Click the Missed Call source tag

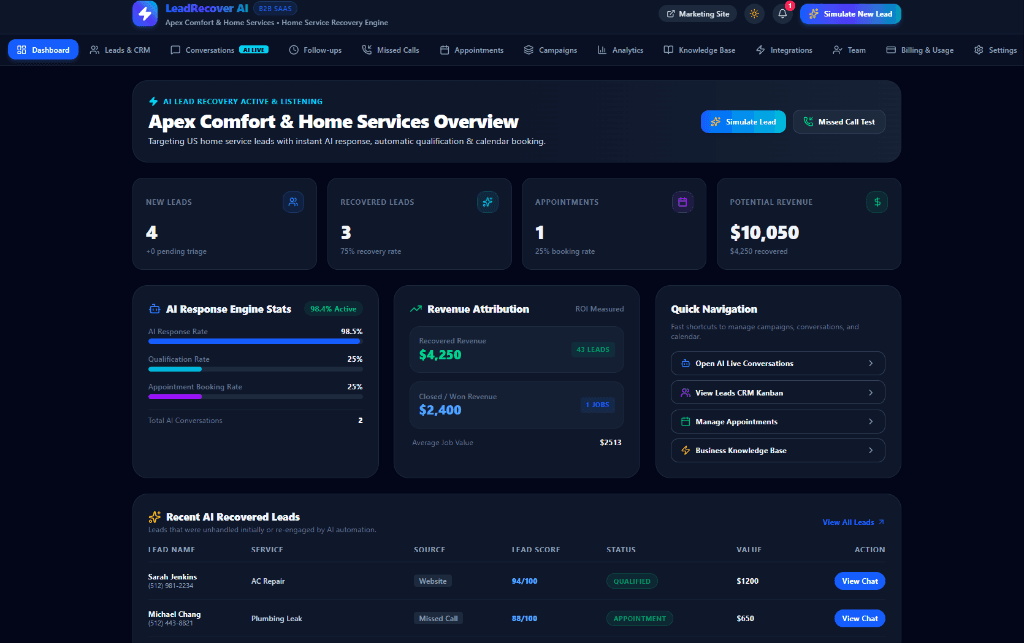[438, 618]
